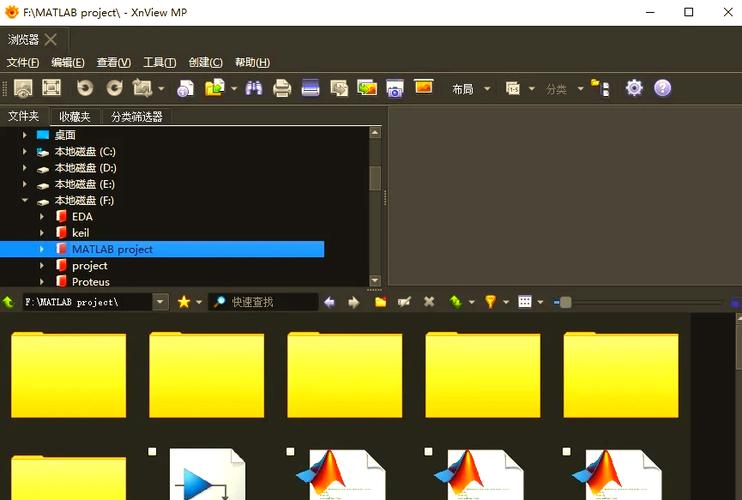Image resolution: width=742 pixels, height=500 pixels.
Task: Open the sort order dropdown arrow
Action: 531,88
